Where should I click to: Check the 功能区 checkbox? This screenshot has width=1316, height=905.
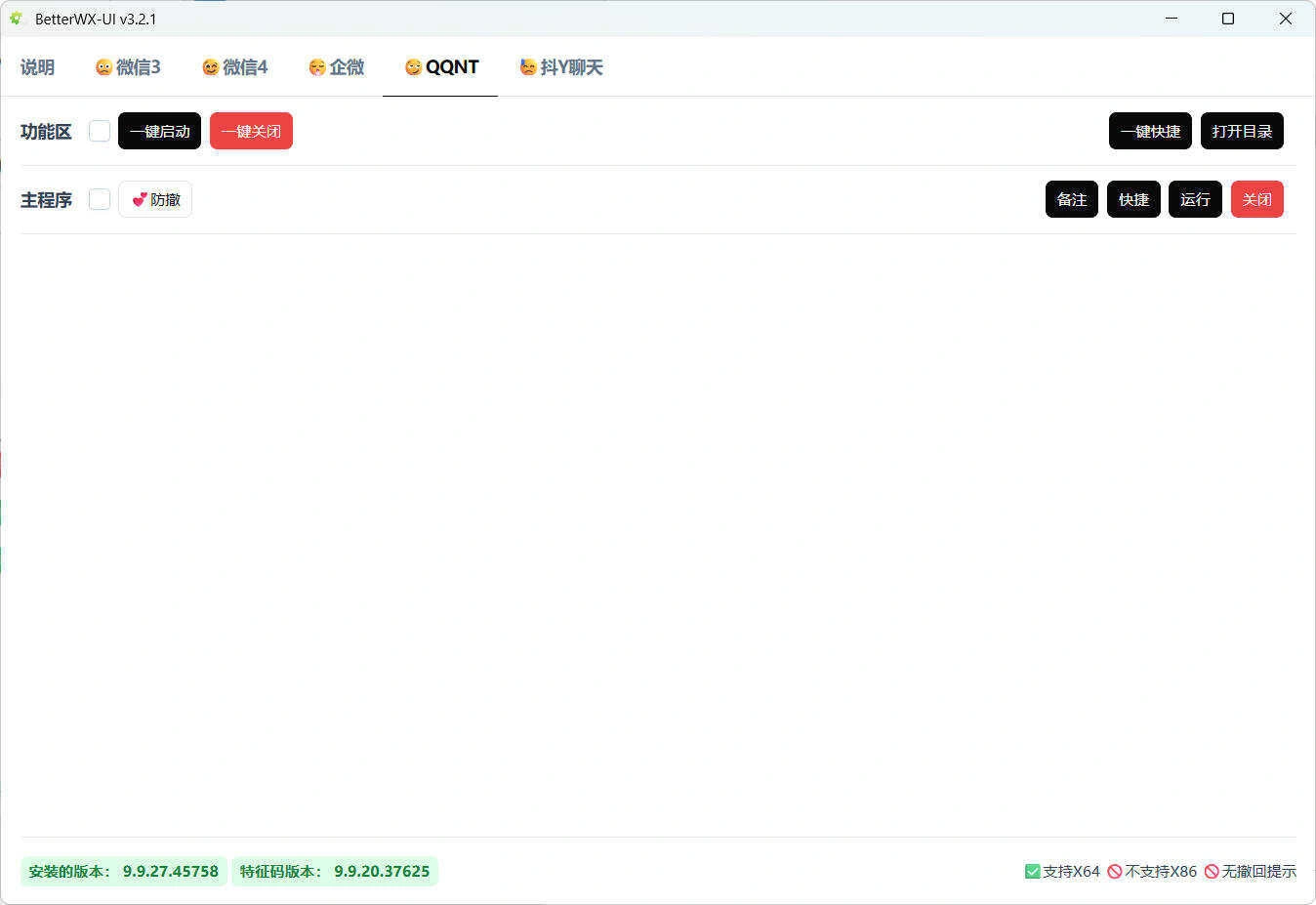coord(99,130)
